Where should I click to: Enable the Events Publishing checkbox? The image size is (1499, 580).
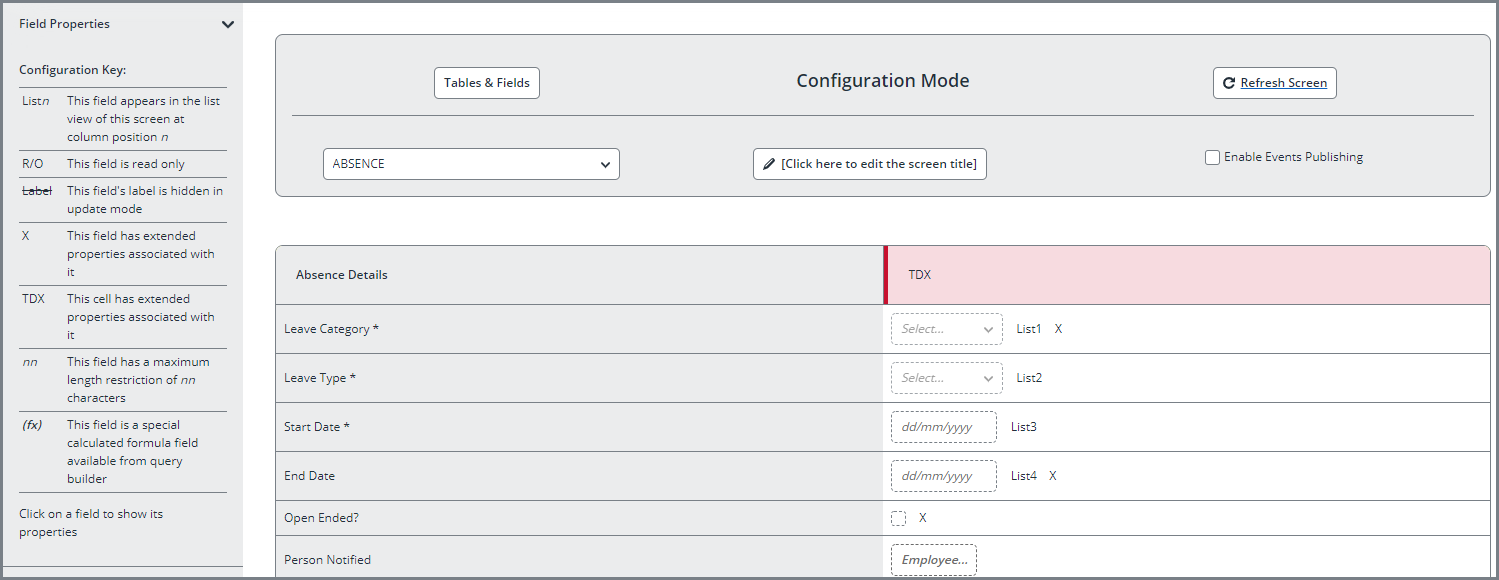point(1212,157)
